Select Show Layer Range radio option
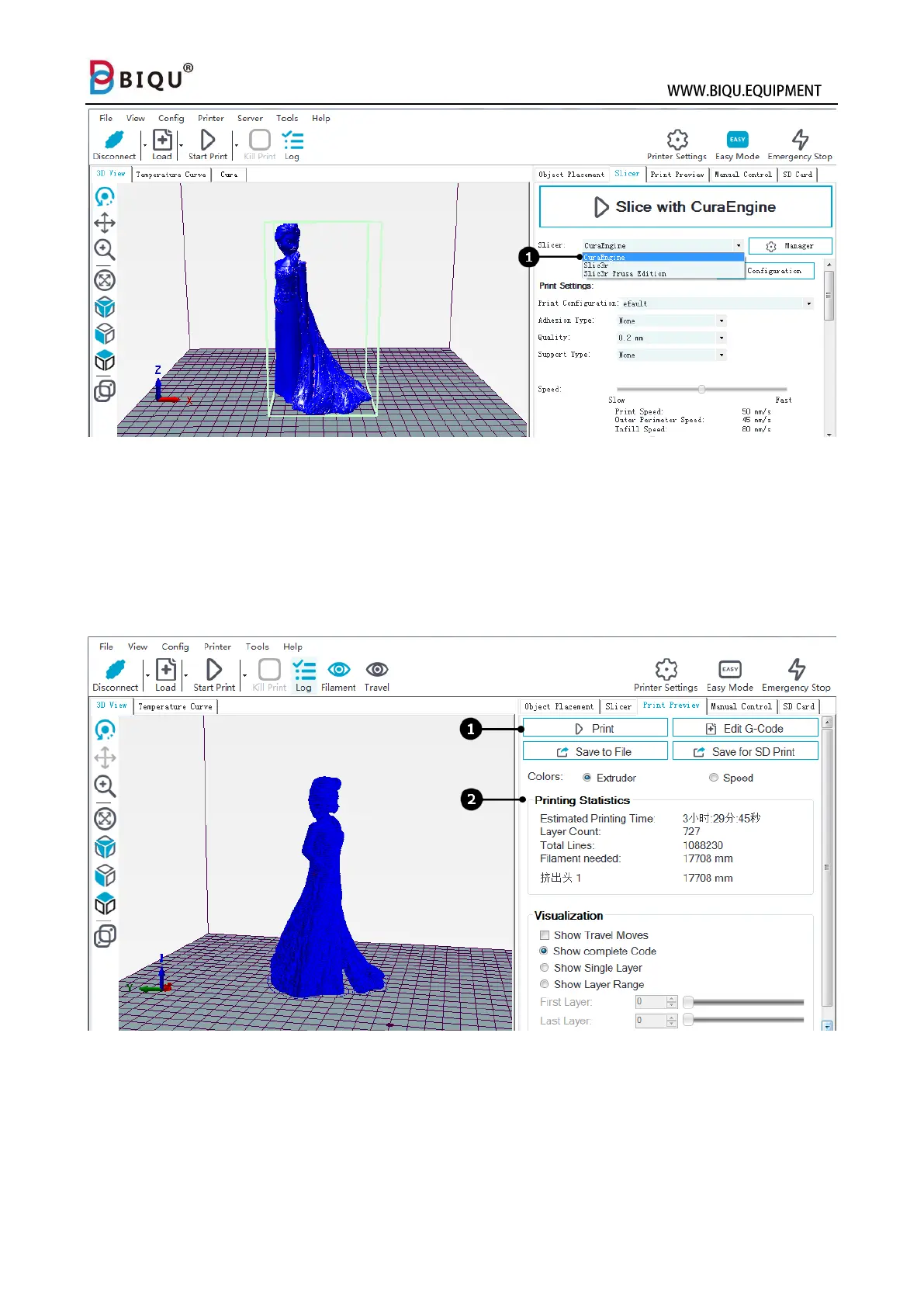The height and width of the screenshot is (1307, 924). point(544,984)
